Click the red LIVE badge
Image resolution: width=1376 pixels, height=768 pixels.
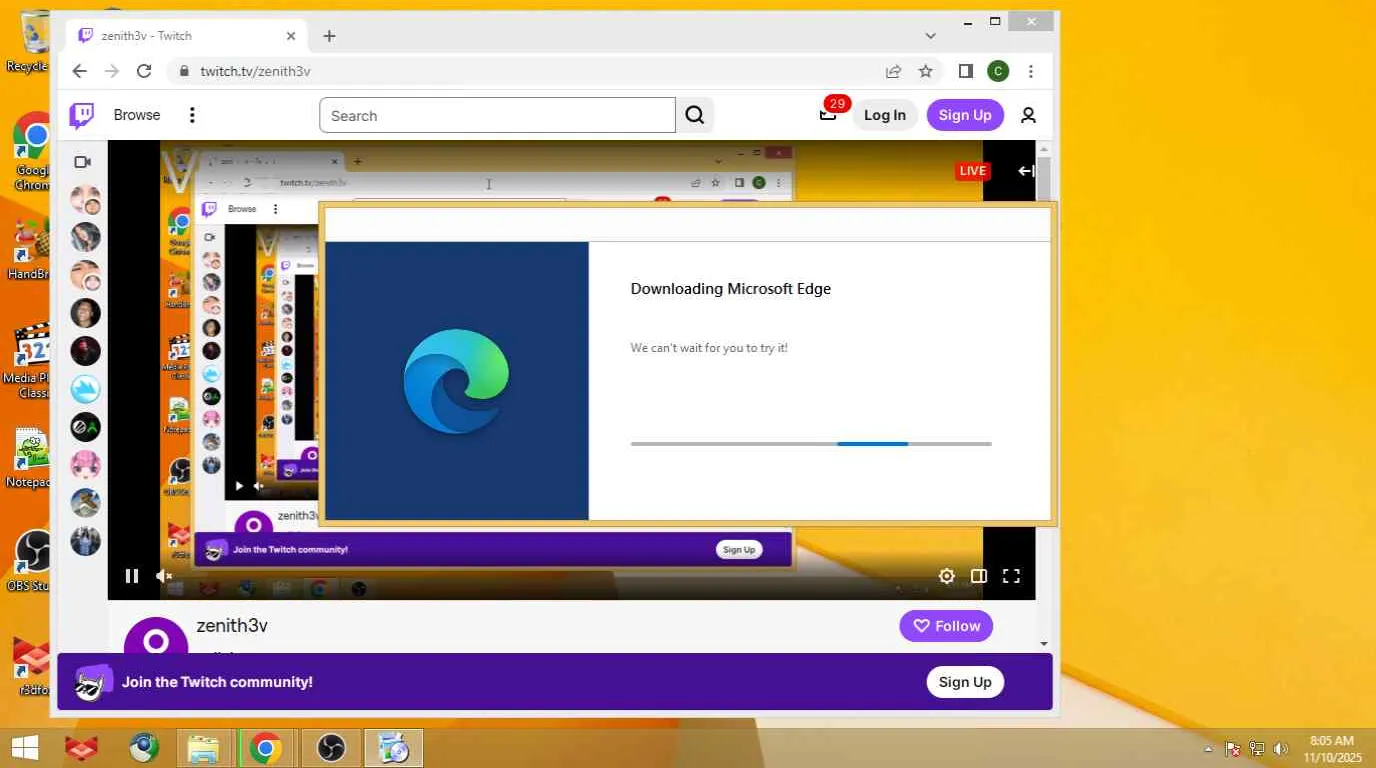[x=973, y=171]
